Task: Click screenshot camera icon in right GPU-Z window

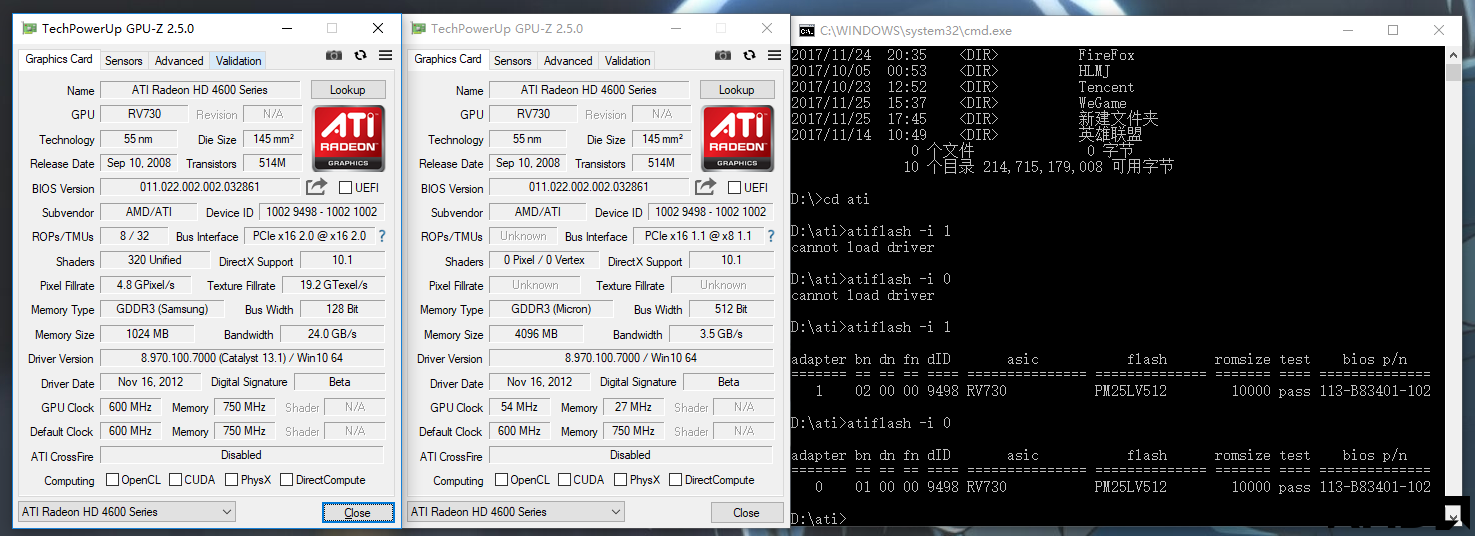Action: pos(723,56)
